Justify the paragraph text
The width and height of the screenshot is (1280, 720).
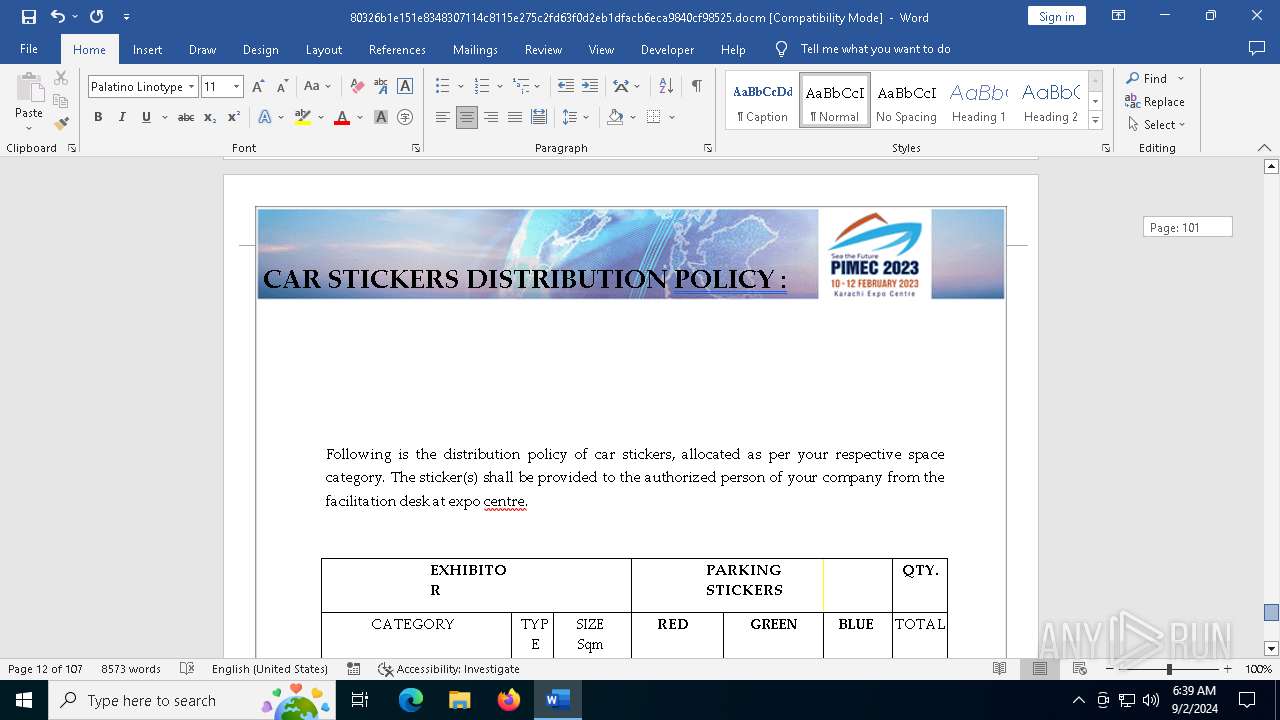[x=515, y=117]
